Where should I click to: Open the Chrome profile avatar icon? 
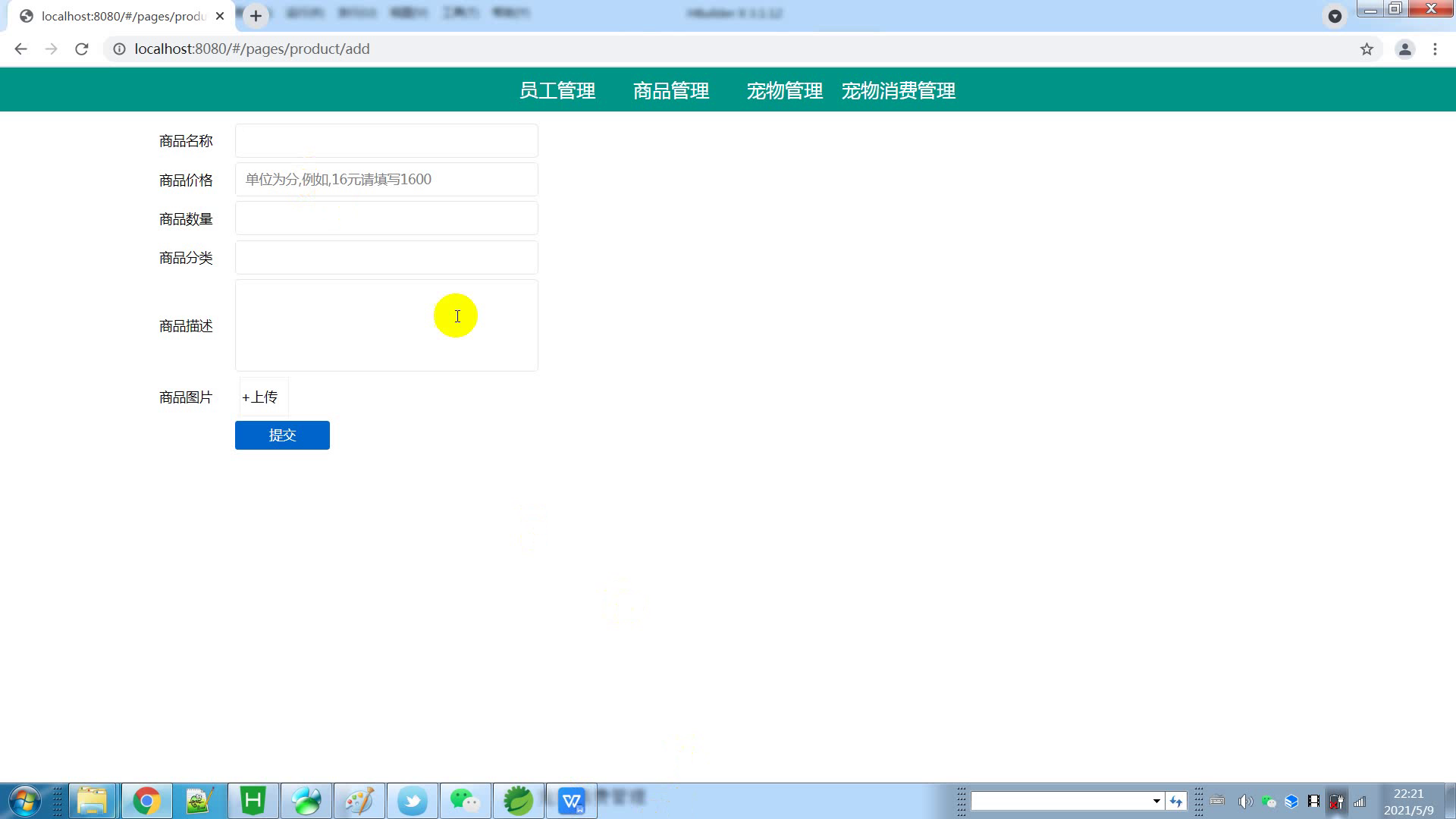[x=1404, y=49]
